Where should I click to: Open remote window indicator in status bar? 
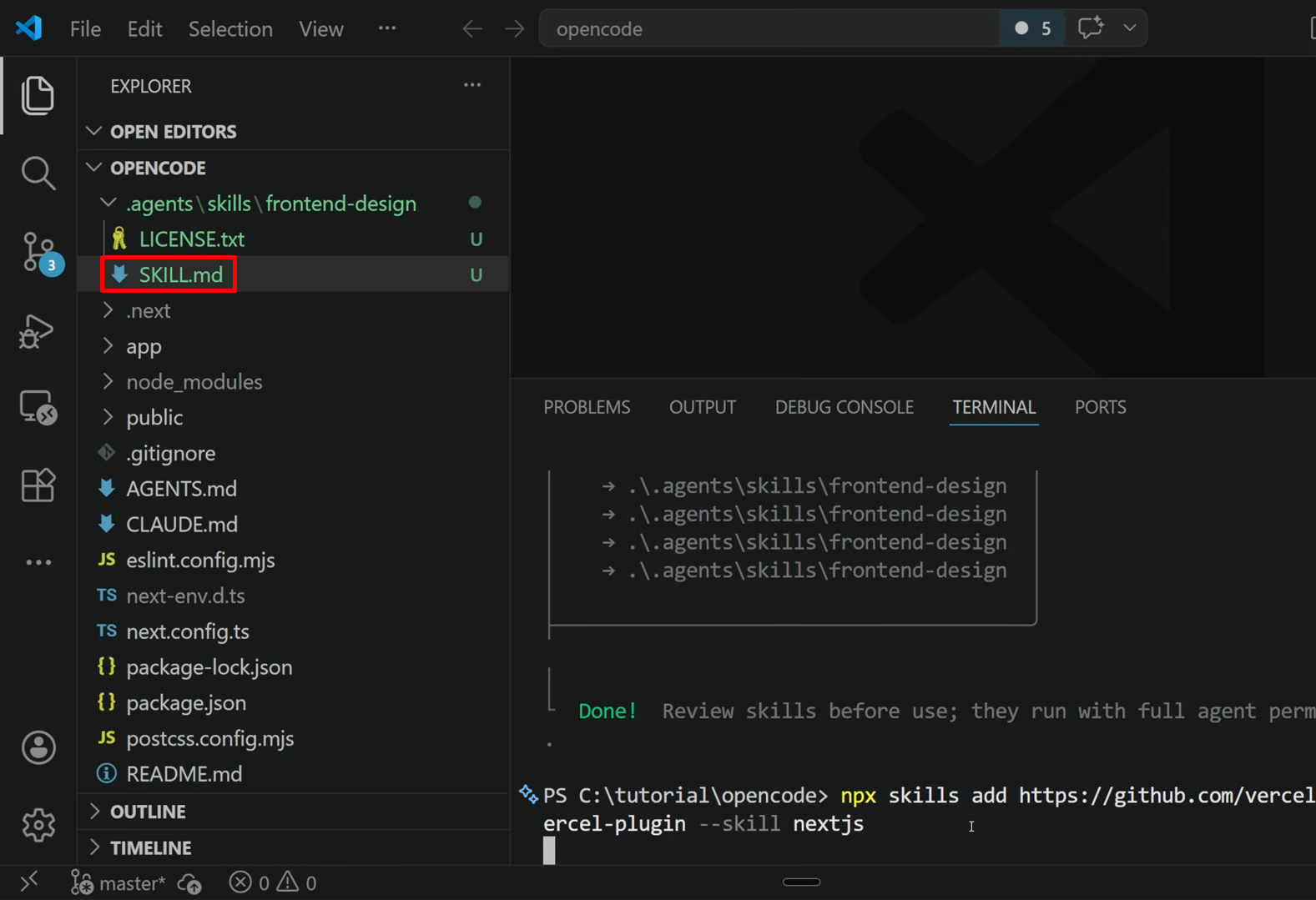click(29, 882)
